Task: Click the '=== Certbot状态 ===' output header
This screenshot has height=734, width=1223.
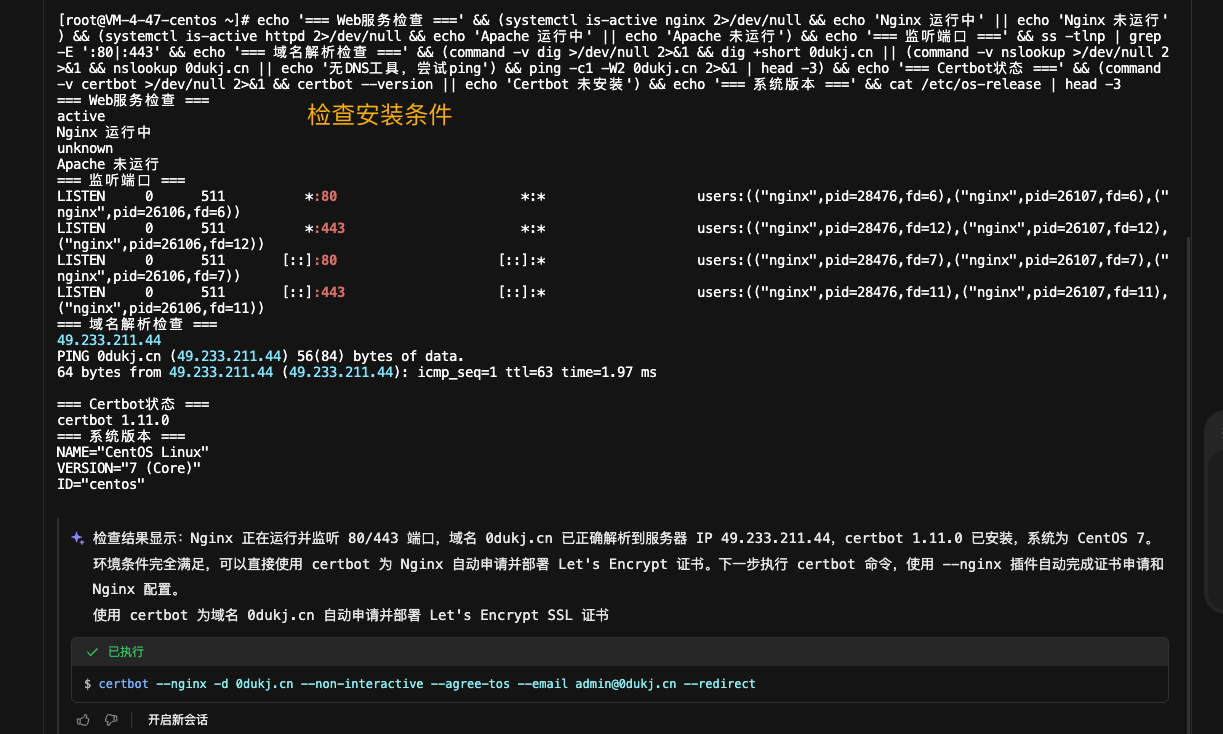Action: [133, 404]
